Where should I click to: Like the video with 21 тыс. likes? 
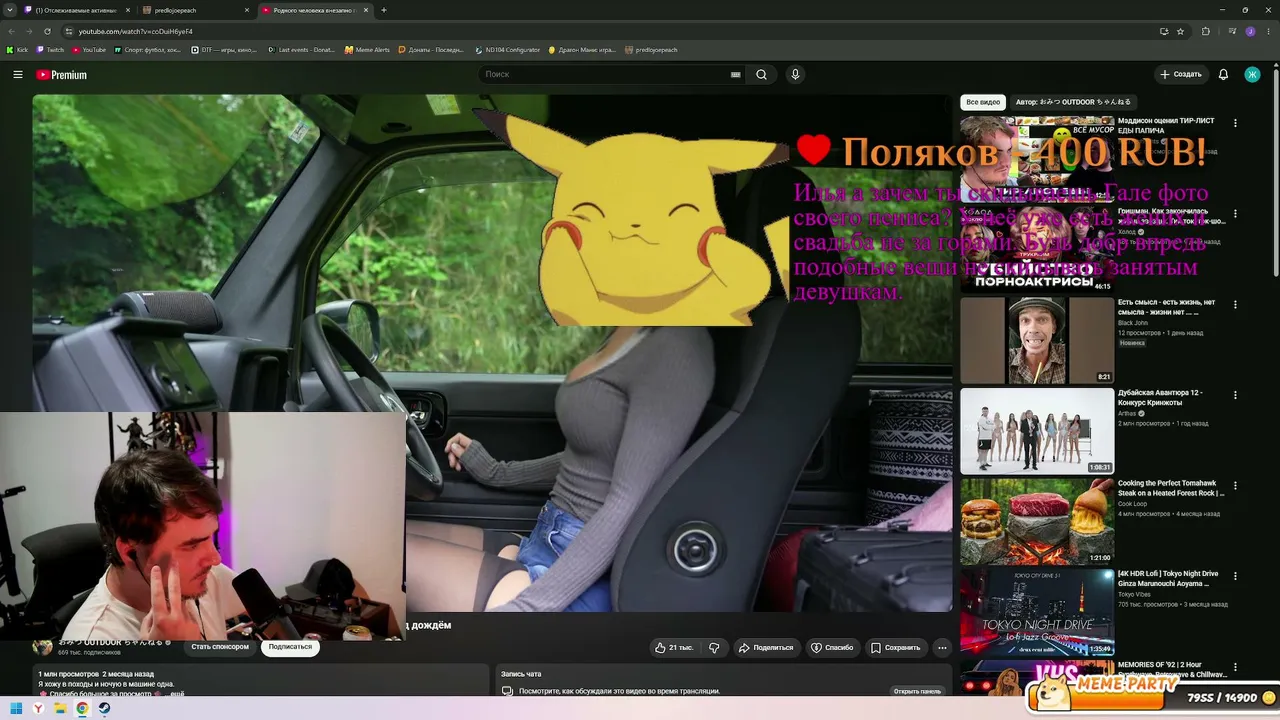coord(674,648)
